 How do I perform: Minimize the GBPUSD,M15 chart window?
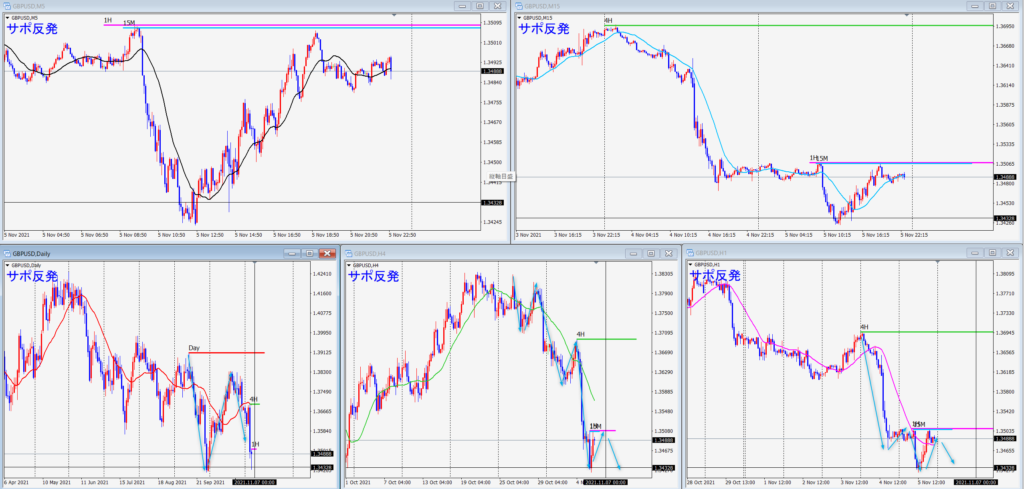coord(976,5)
